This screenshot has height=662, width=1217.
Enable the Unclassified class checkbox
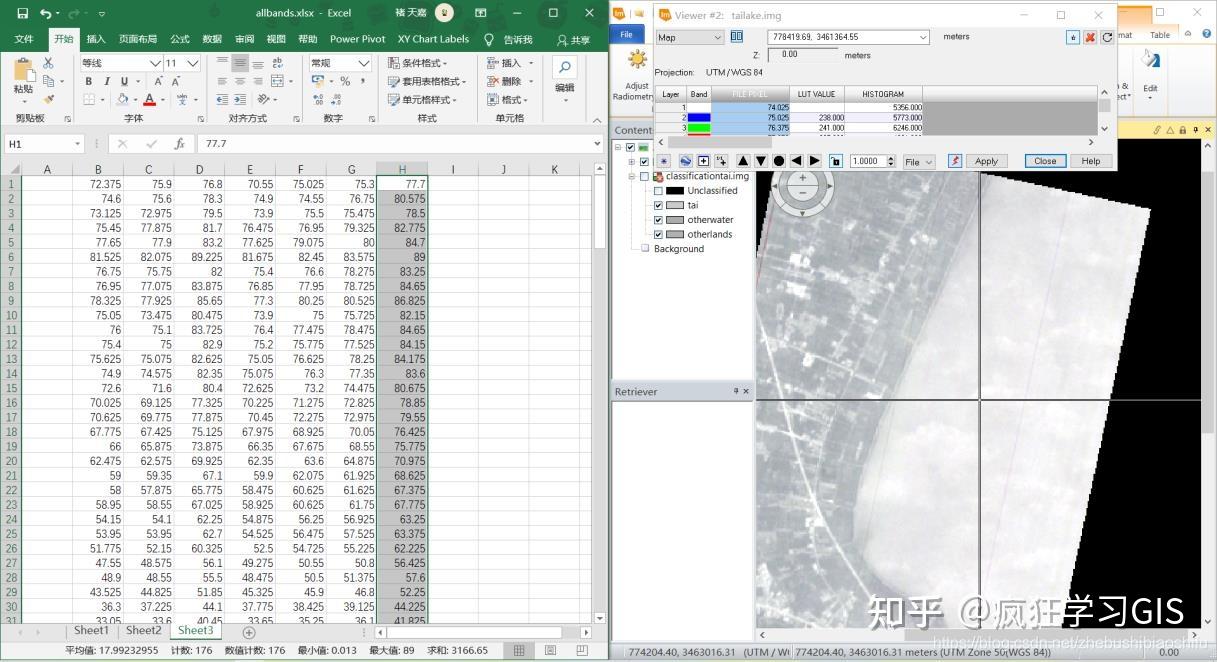click(658, 190)
